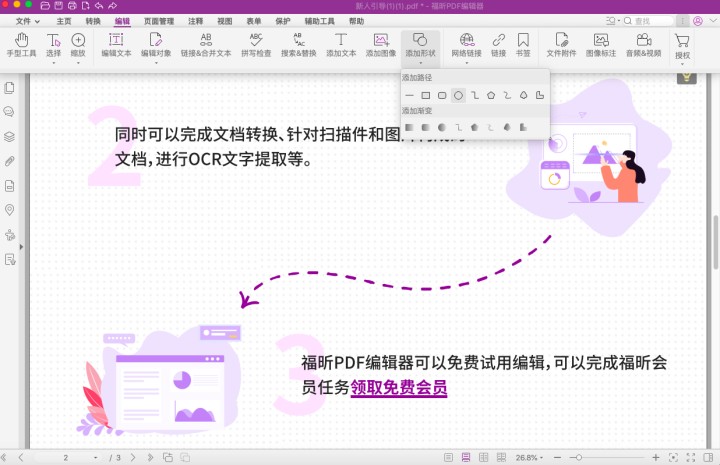Screen dimensions: 720x465
Task: Add a rounded rectangle path shape
Action: (442, 95)
